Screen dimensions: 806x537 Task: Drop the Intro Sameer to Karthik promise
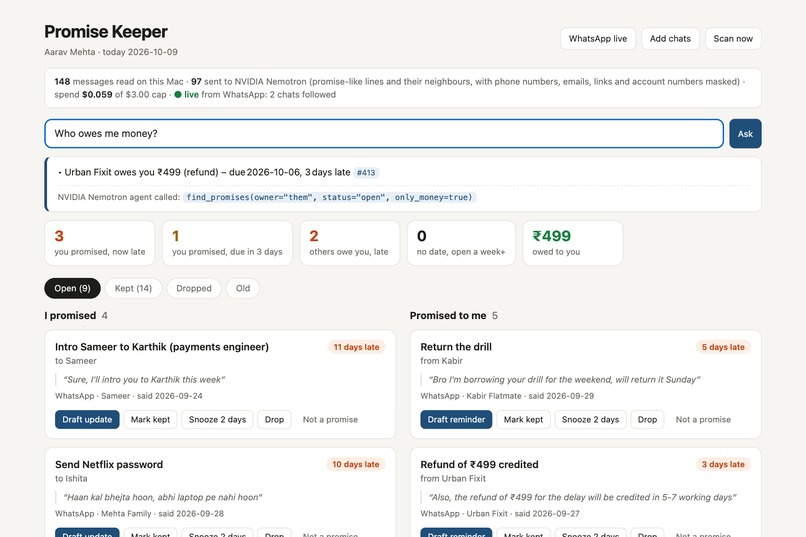pyautogui.click(x=274, y=419)
